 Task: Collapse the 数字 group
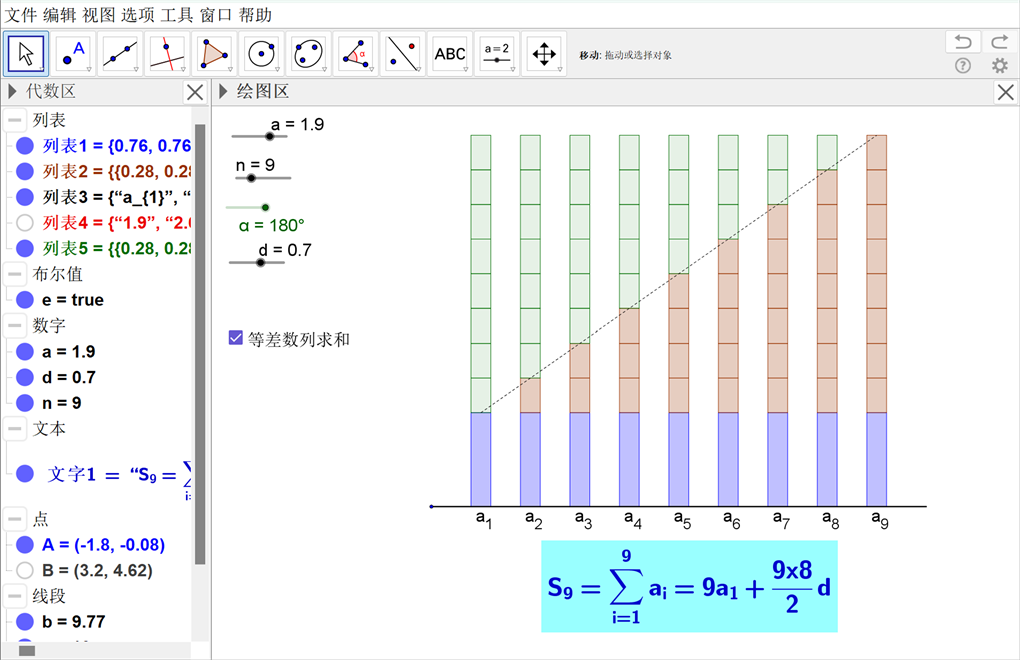click(15, 325)
